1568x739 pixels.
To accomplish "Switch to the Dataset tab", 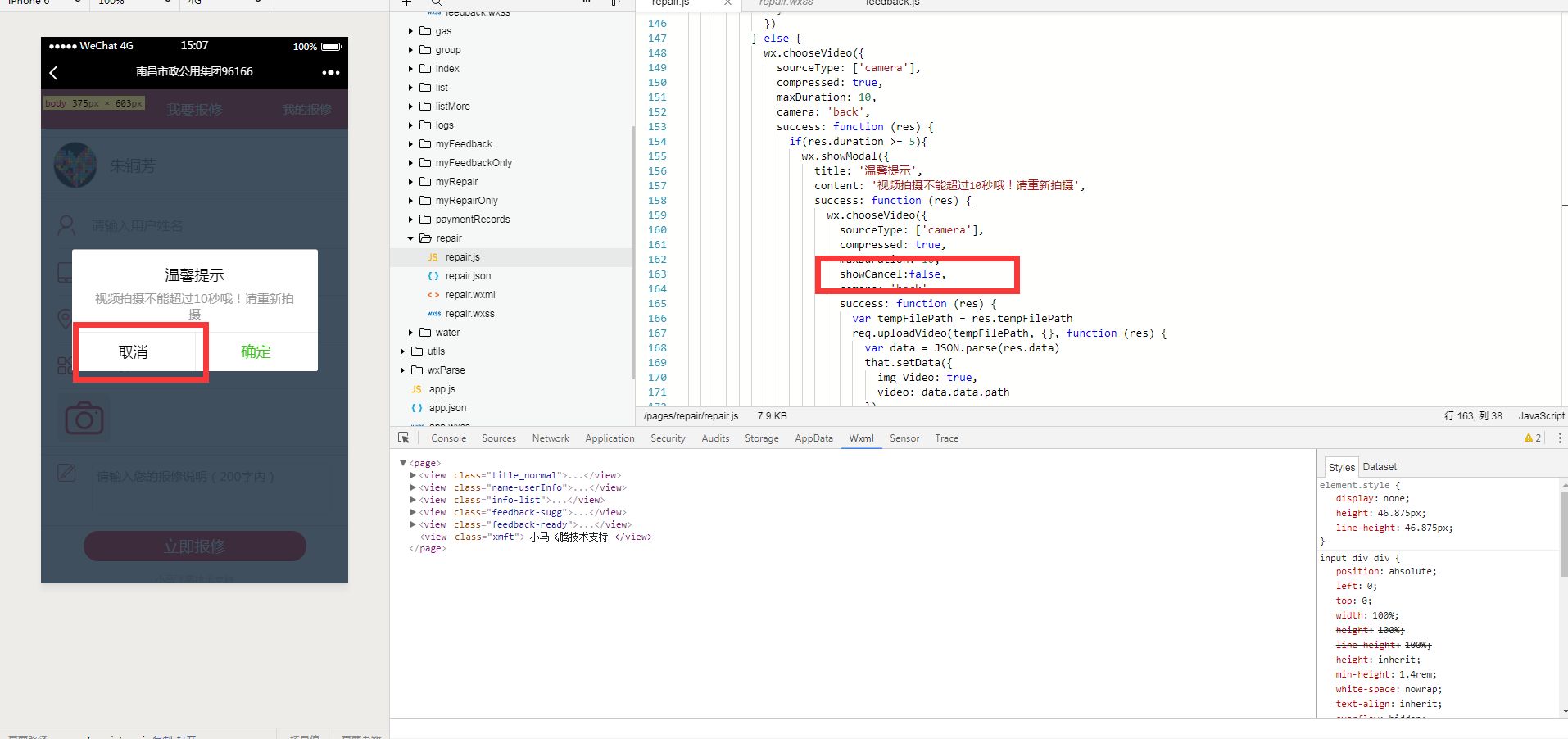I will tap(1380, 467).
